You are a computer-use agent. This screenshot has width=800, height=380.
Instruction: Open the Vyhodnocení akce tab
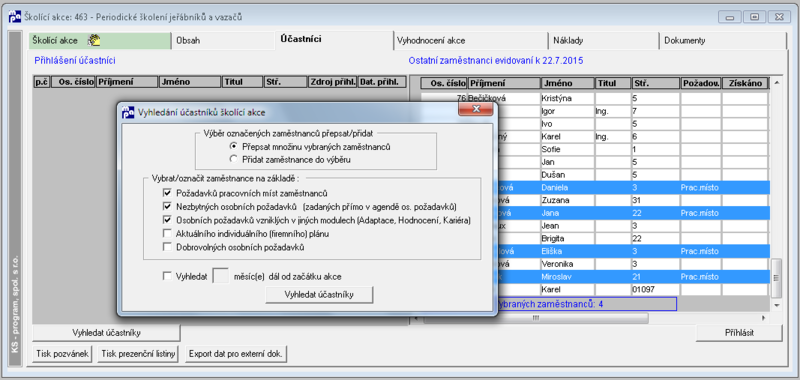[x=470, y=41]
